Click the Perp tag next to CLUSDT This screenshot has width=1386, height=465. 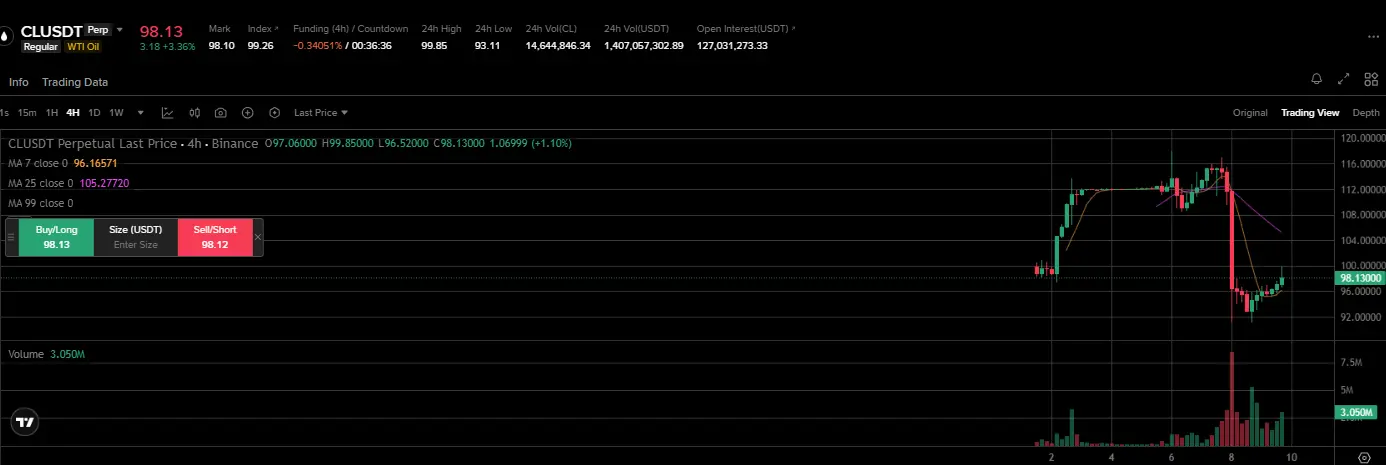tap(98, 30)
